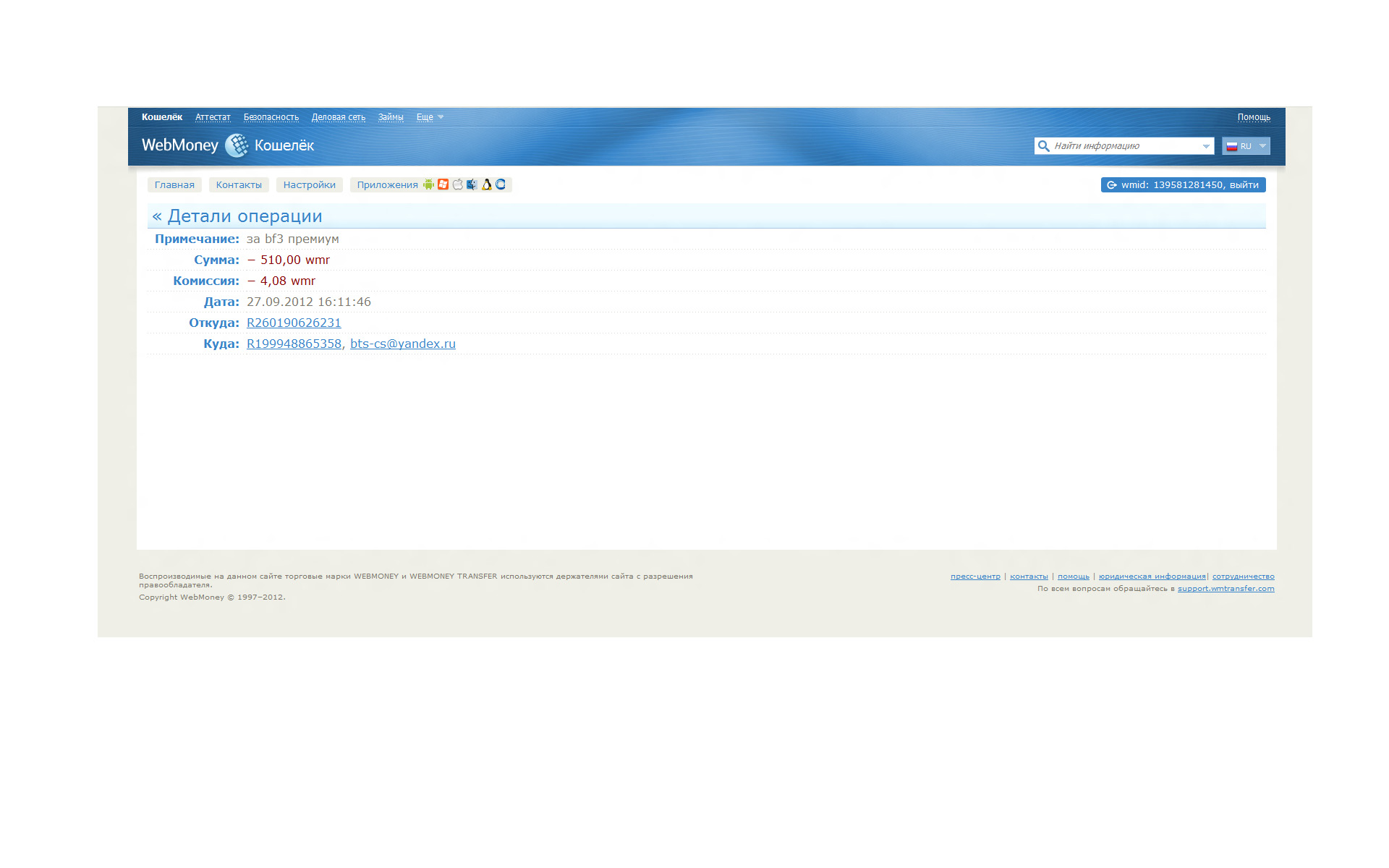The width and height of the screenshot is (1389, 868).
Task: Switch to the Главная tab
Action: point(174,185)
